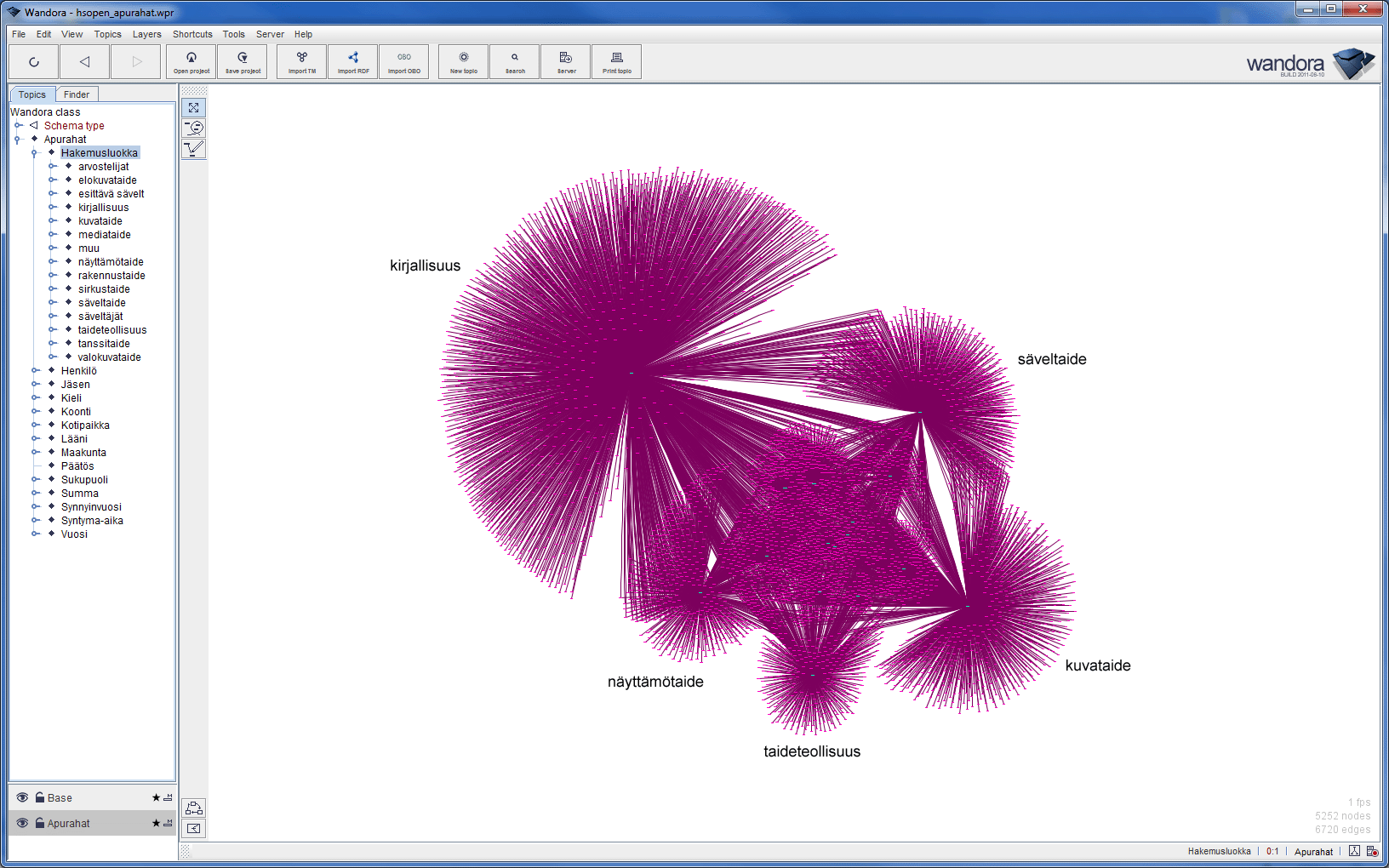Toggle visibility eye of Apurahat layer
Viewport: 1389px width, 868px height.
pyautogui.click(x=22, y=823)
